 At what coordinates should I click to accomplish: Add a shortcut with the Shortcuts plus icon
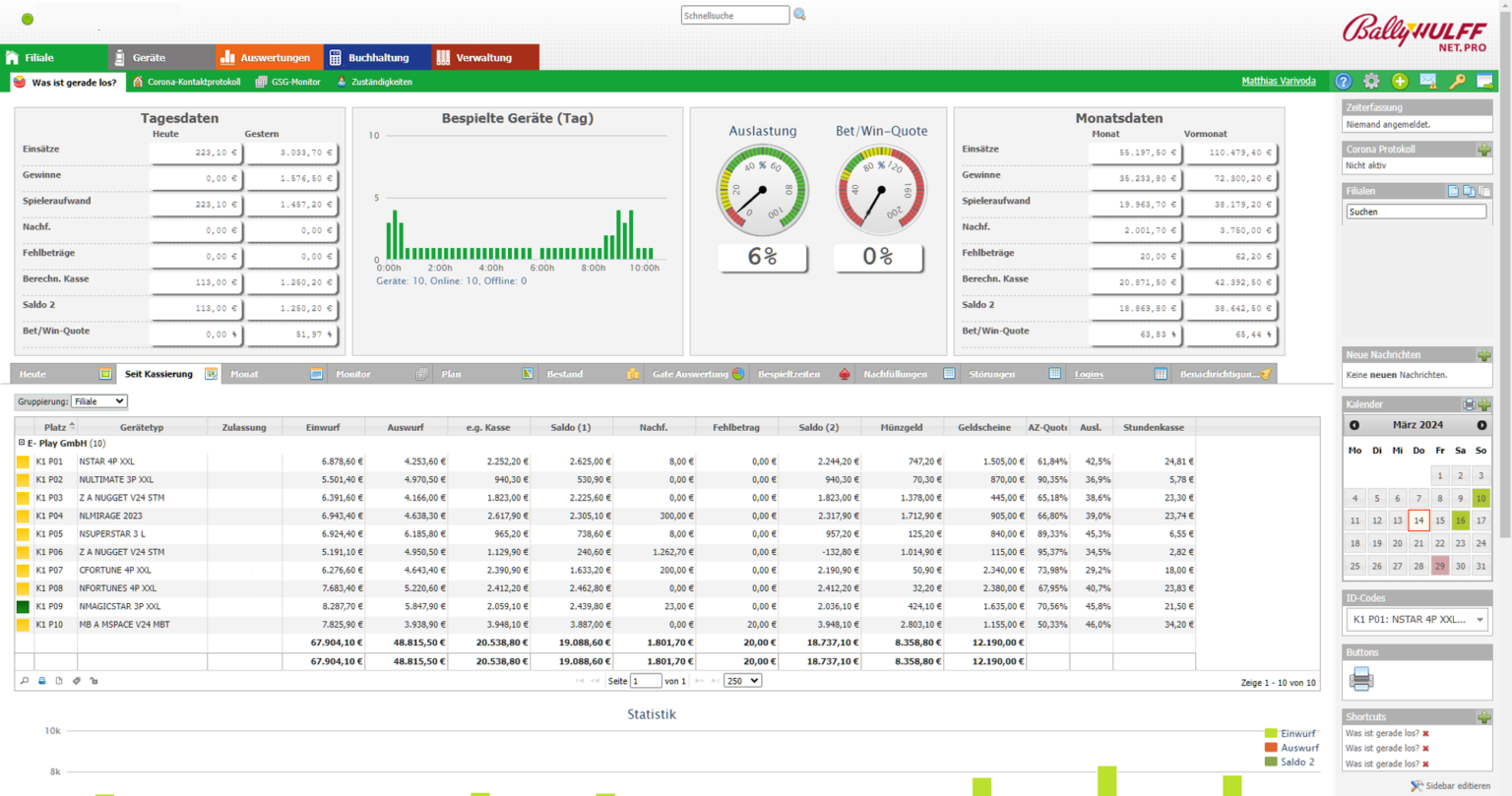coord(1483,717)
